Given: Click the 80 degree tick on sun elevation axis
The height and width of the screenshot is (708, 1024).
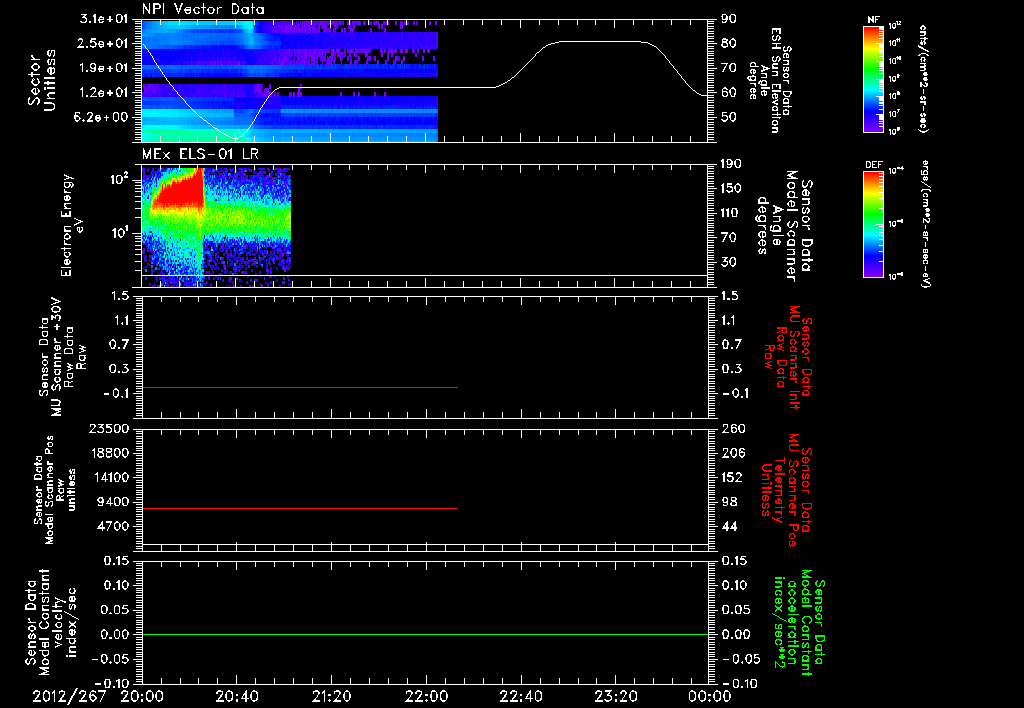Looking at the screenshot, I should [x=729, y=43].
